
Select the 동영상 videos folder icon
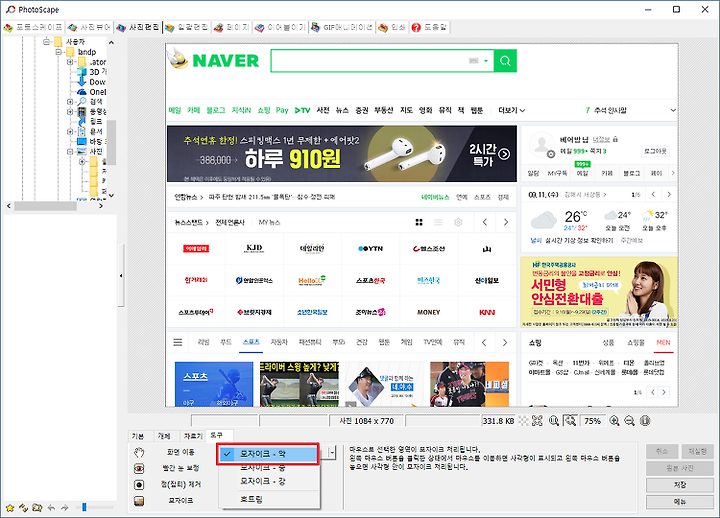82,112
